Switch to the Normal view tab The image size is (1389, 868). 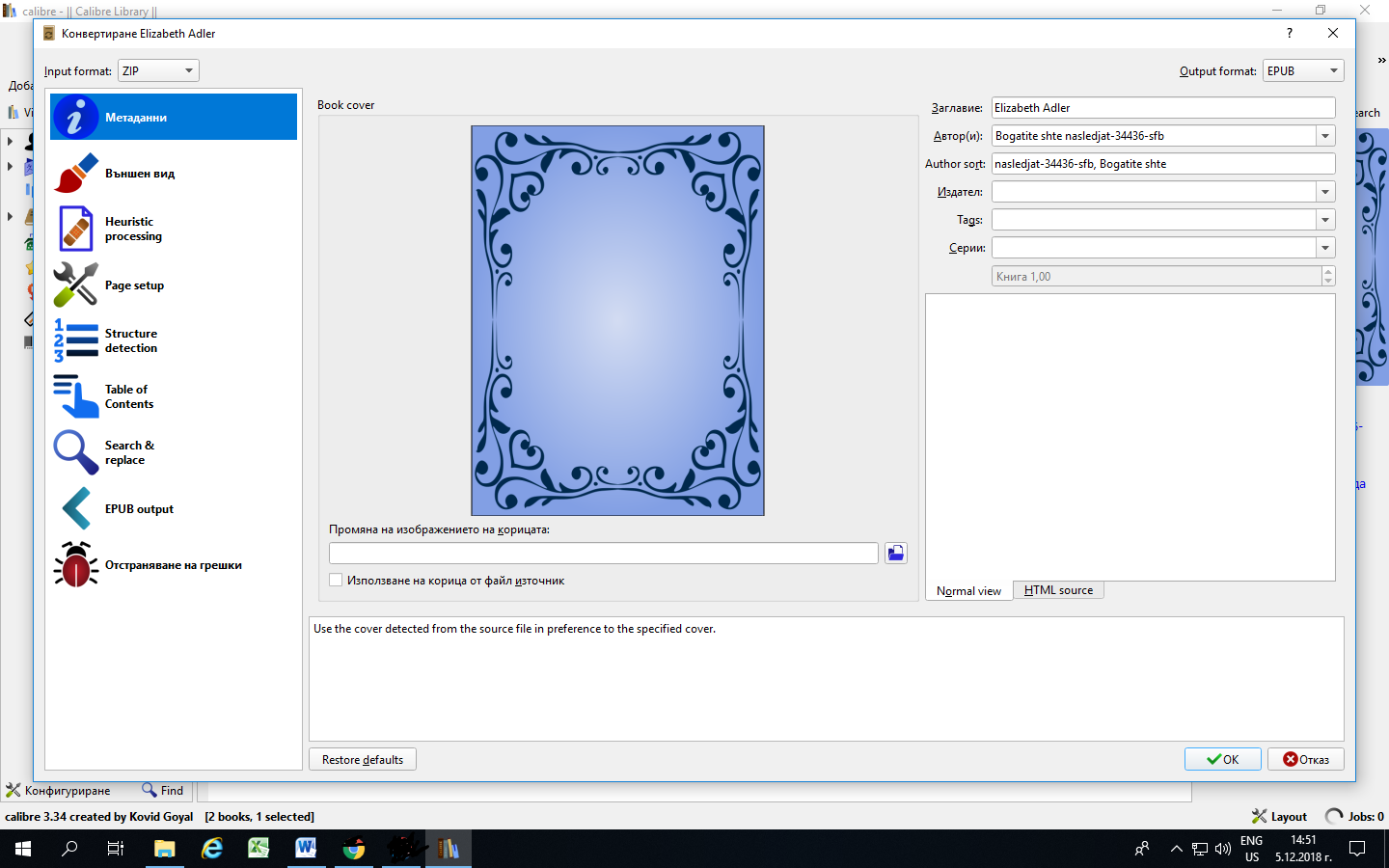(968, 591)
